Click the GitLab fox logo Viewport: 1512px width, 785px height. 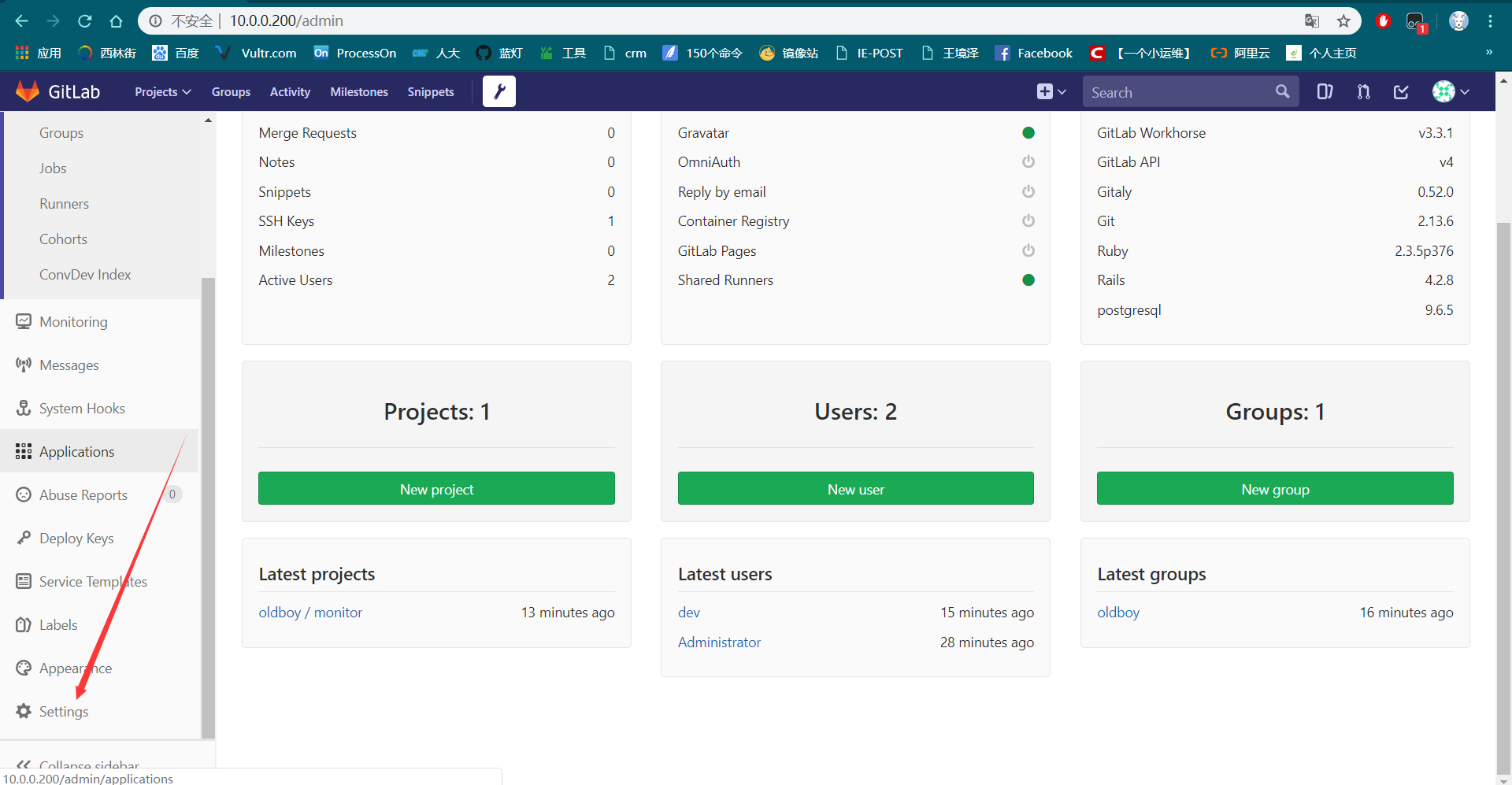coord(27,90)
